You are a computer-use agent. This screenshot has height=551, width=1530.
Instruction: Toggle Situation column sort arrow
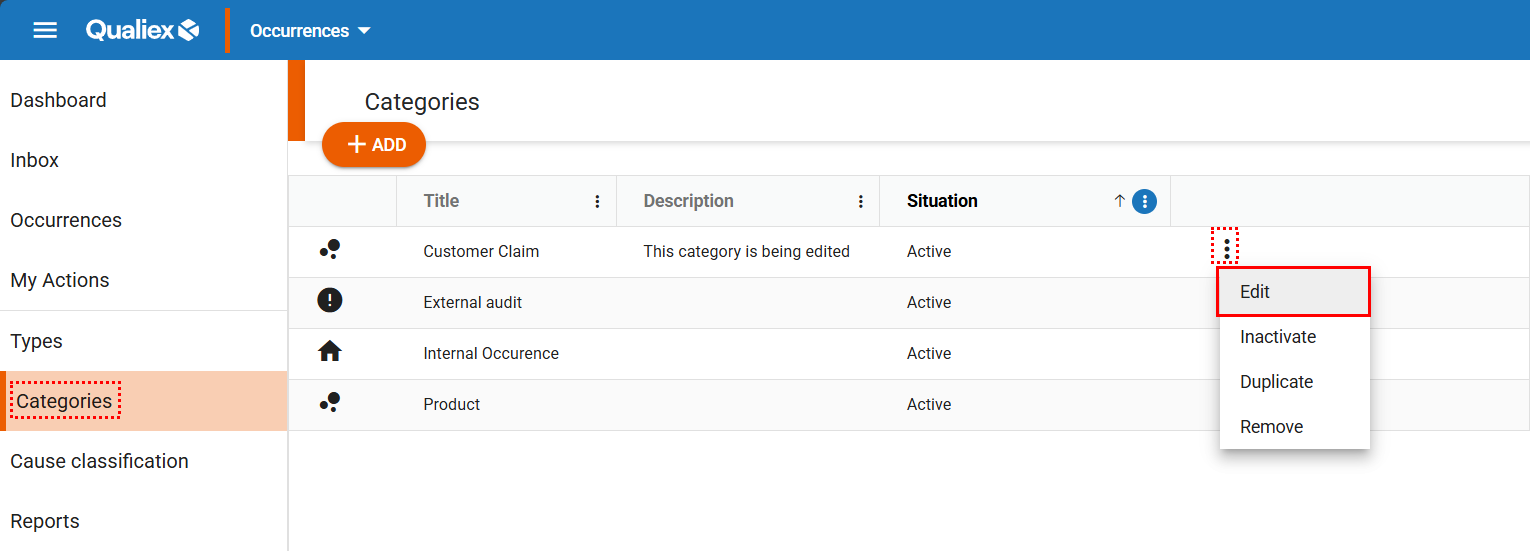tap(1119, 201)
